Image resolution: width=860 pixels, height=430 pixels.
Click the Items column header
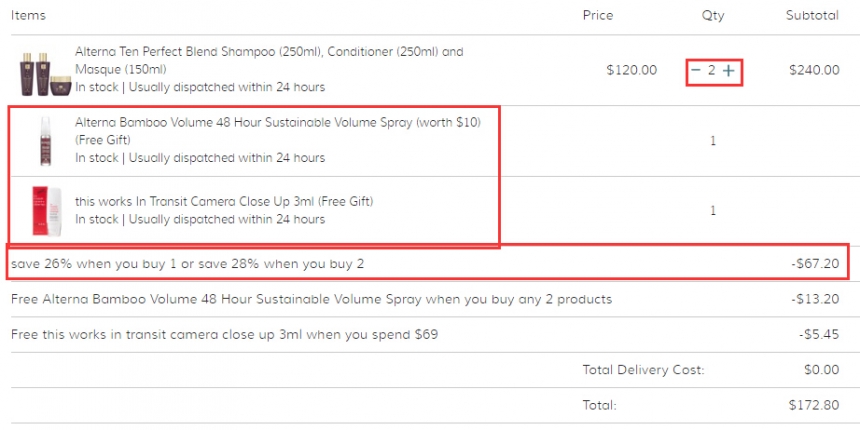pos(28,15)
